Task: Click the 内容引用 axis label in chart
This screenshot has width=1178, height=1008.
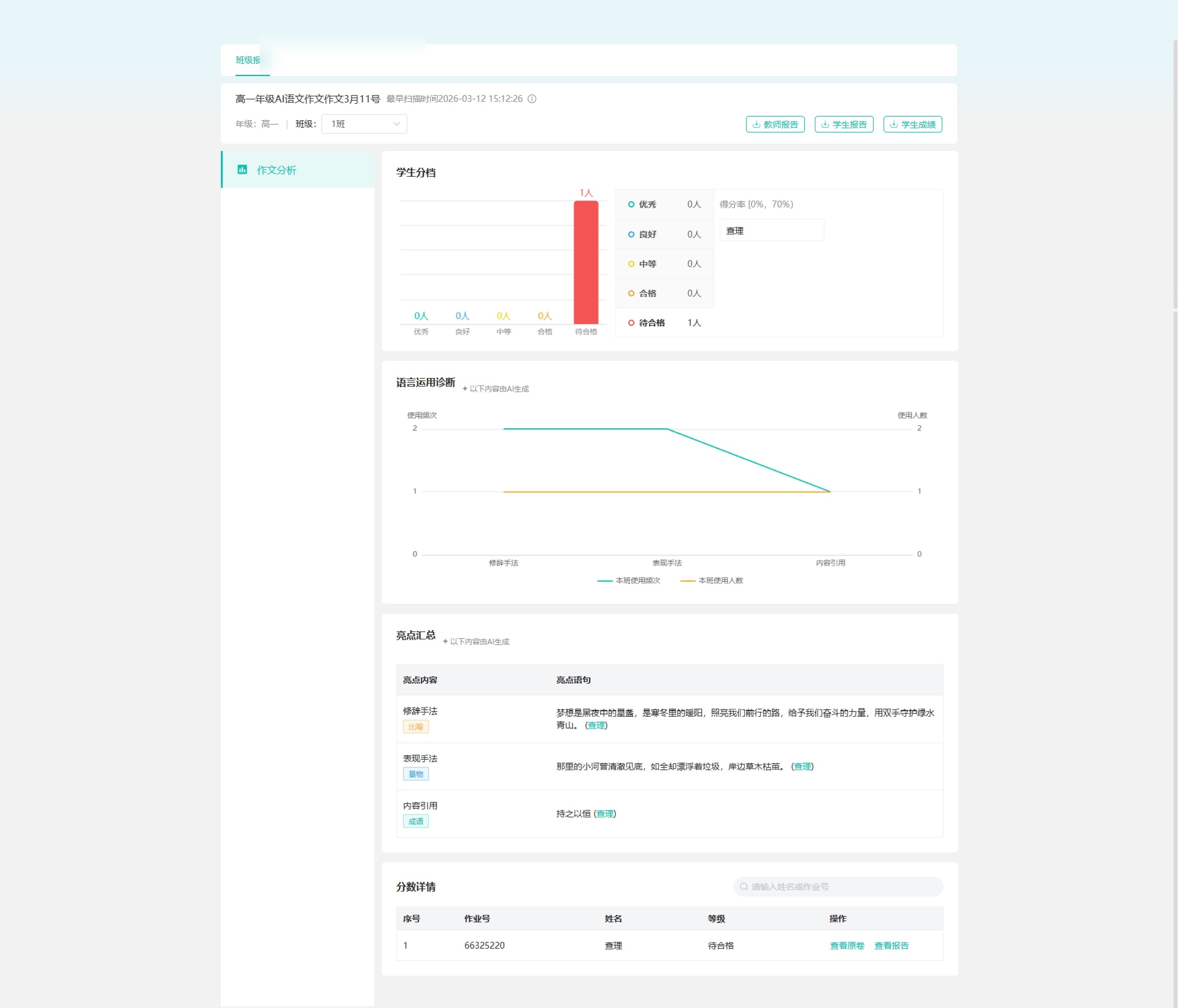Action: [x=830, y=563]
